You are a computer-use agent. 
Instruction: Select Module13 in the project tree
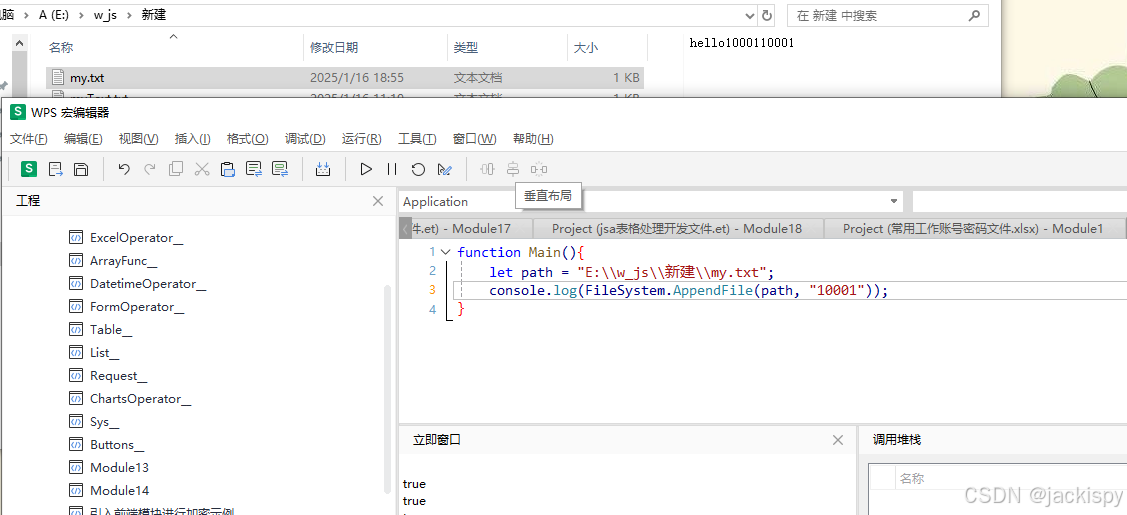119,468
